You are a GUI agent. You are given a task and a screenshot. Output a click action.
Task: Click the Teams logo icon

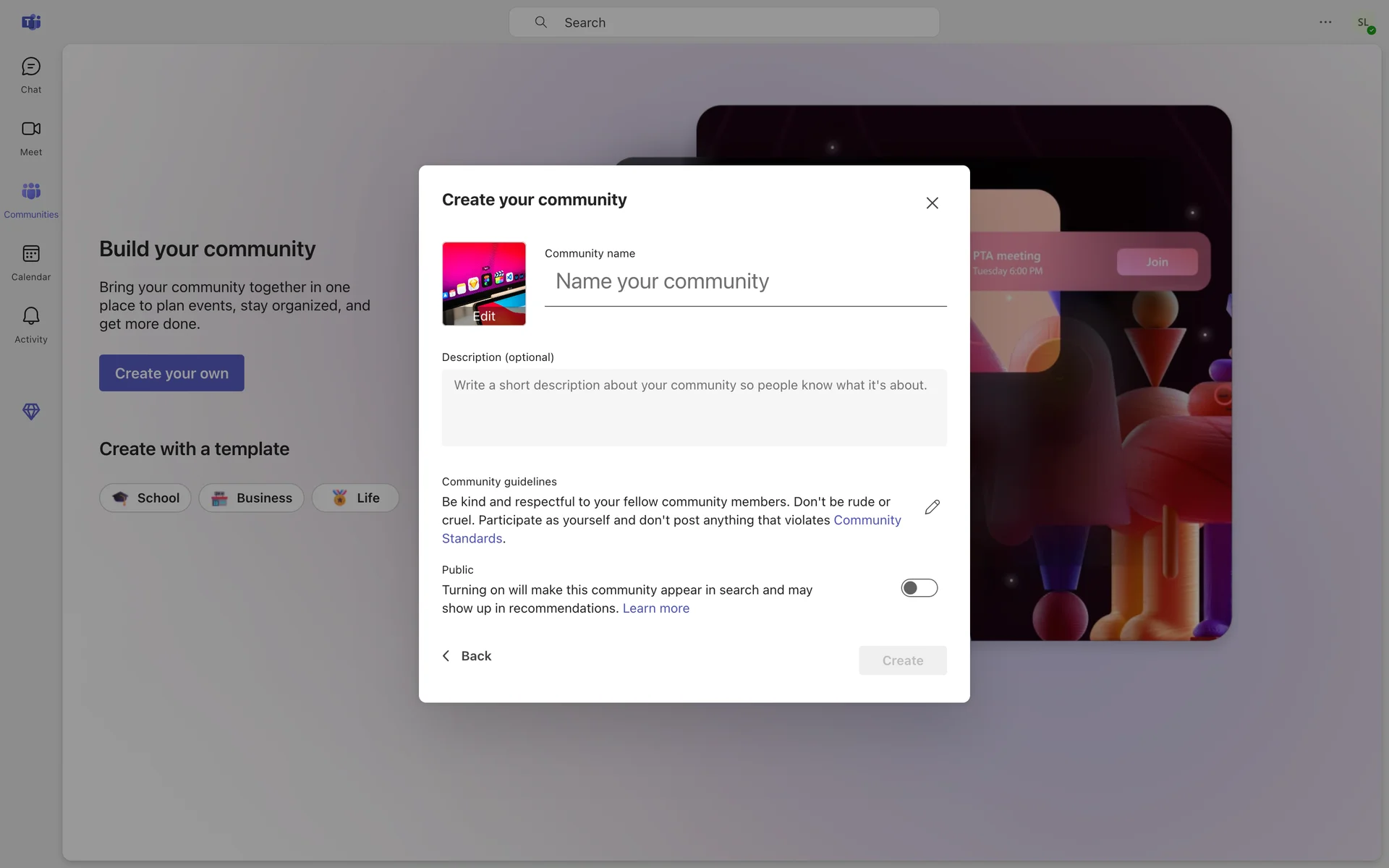(x=31, y=22)
